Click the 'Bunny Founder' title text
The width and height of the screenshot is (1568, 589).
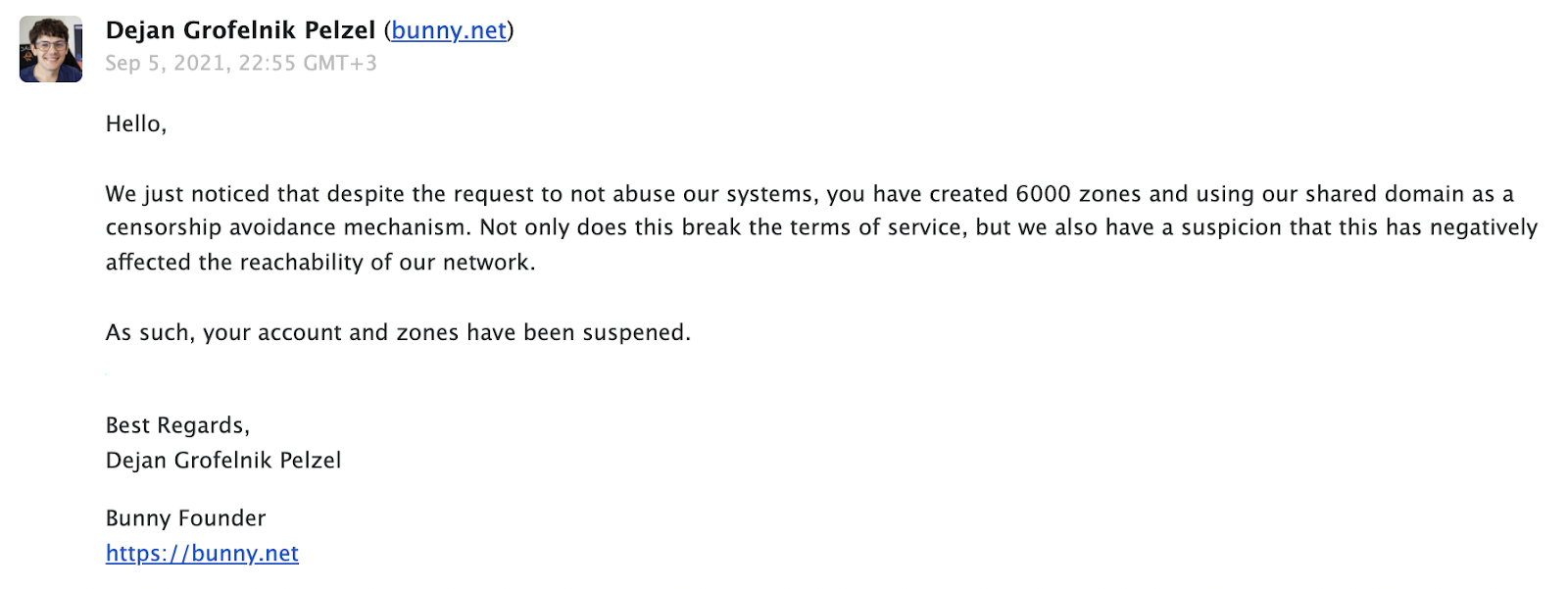coord(186,518)
